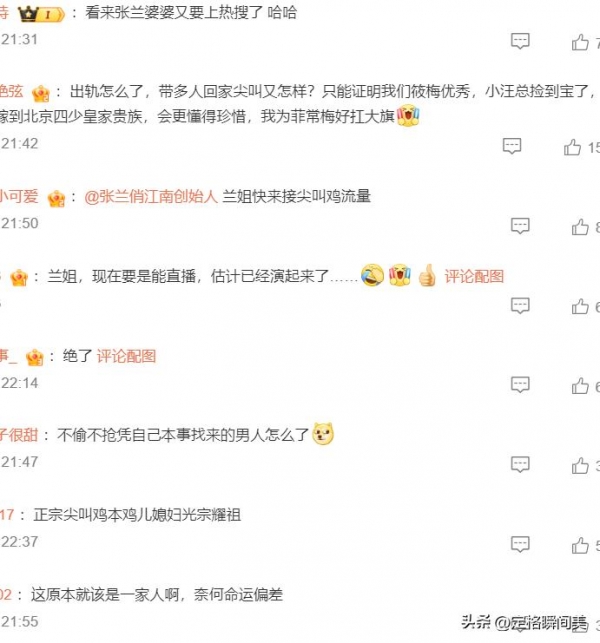Like the 22:37 正宗尖叫鸡 comment
The image size is (600, 643).
pos(580,545)
